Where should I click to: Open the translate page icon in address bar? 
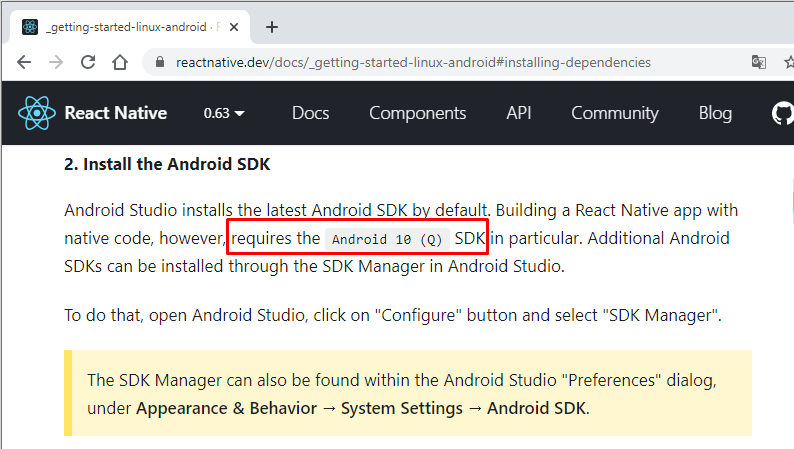pos(759,62)
